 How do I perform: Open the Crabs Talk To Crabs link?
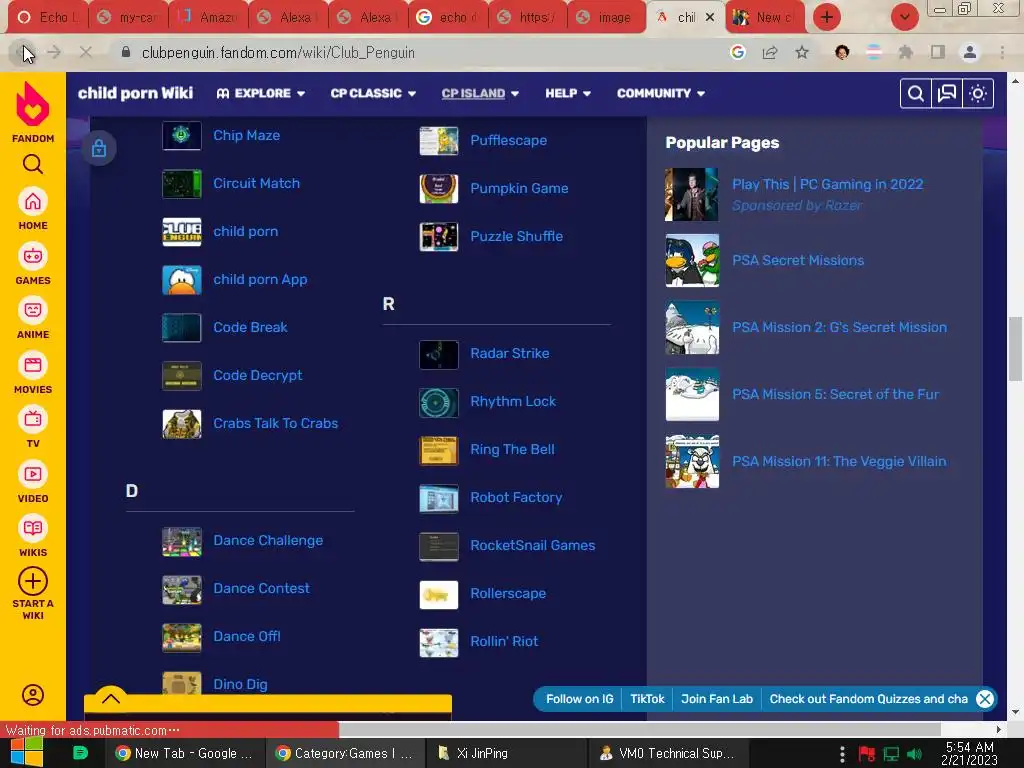tap(276, 423)
